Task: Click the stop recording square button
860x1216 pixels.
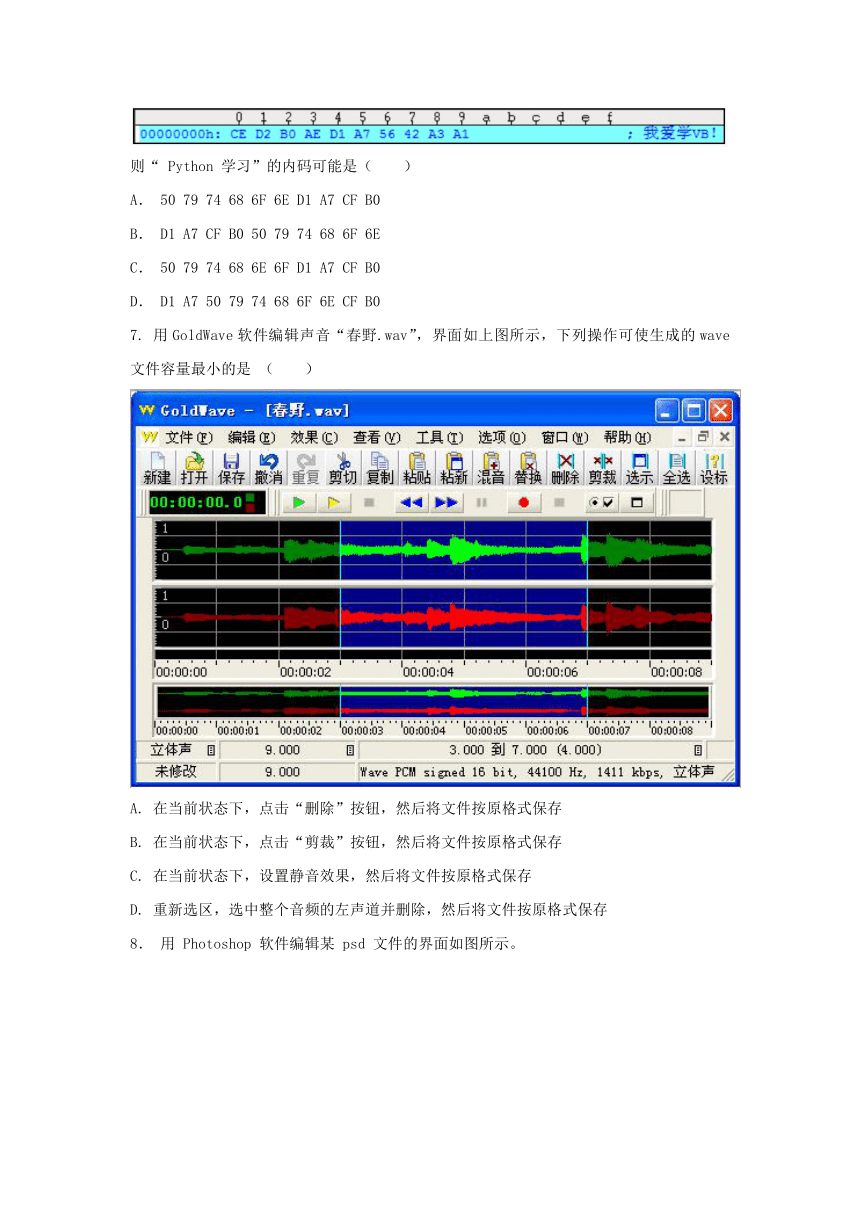Action: (x=560, y=502)
